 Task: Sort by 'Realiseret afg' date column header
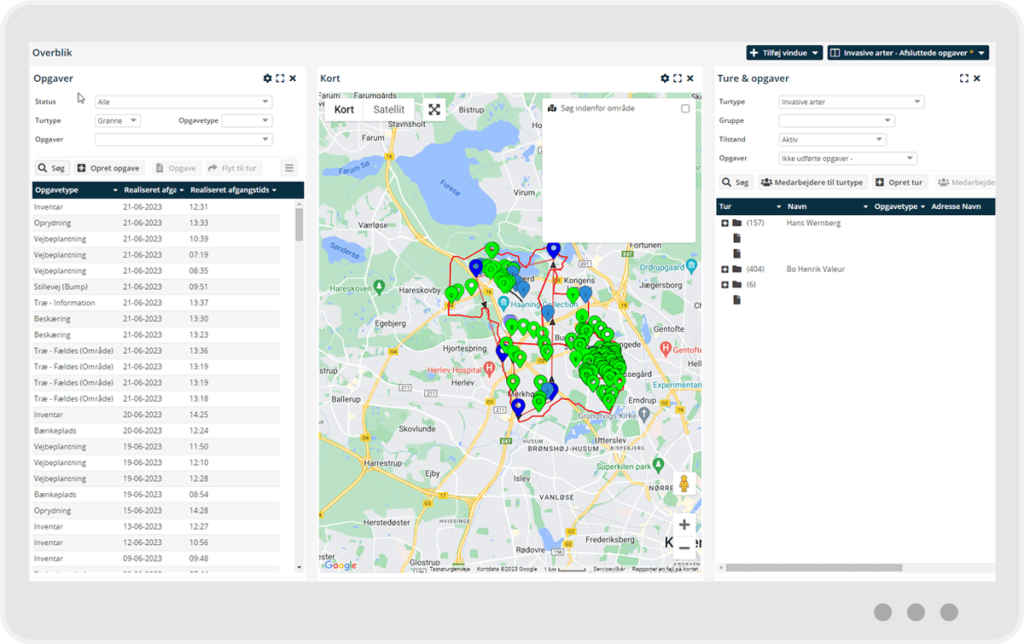(x=153, y=190)
